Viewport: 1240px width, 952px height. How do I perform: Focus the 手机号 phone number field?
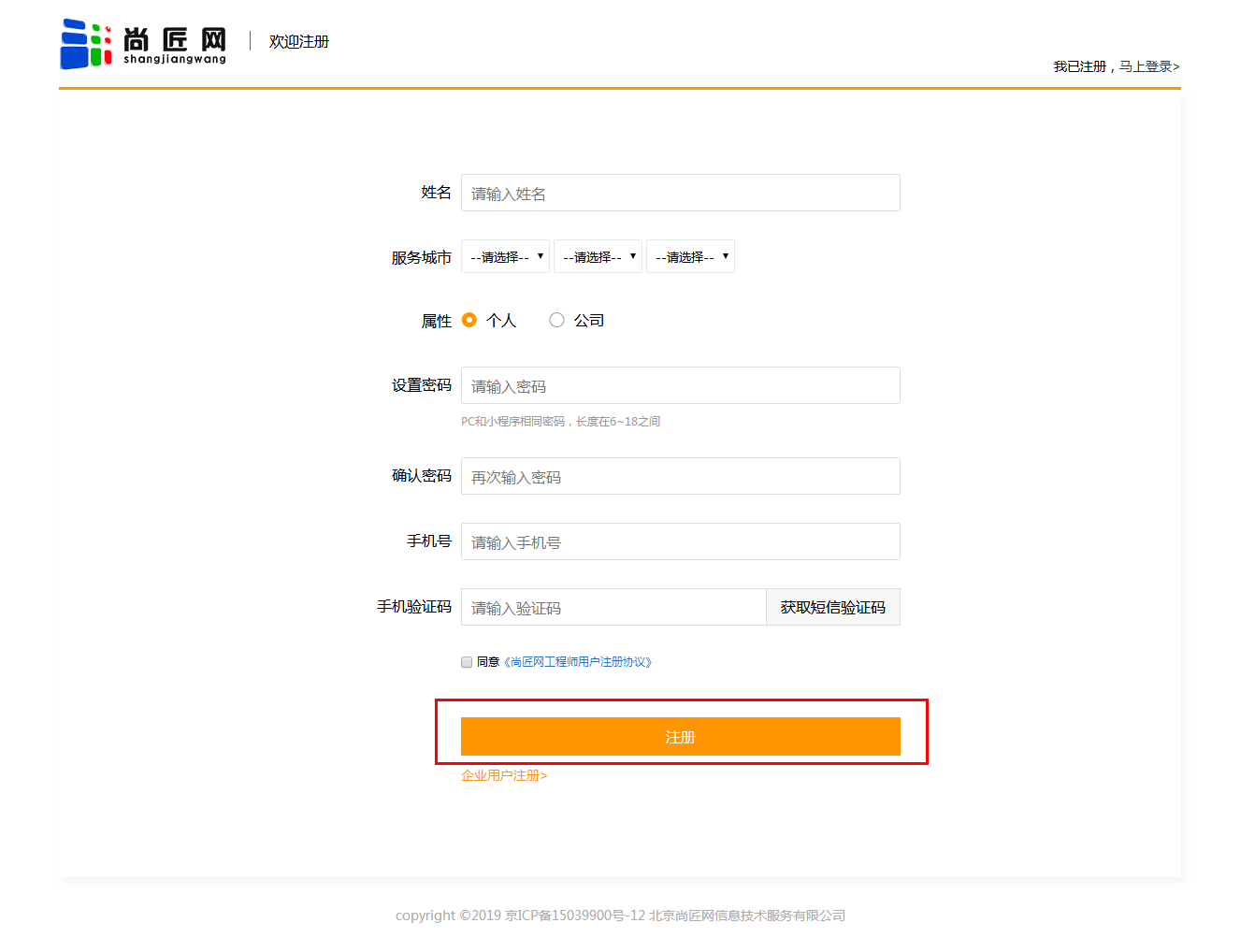[x=680, y=541]
